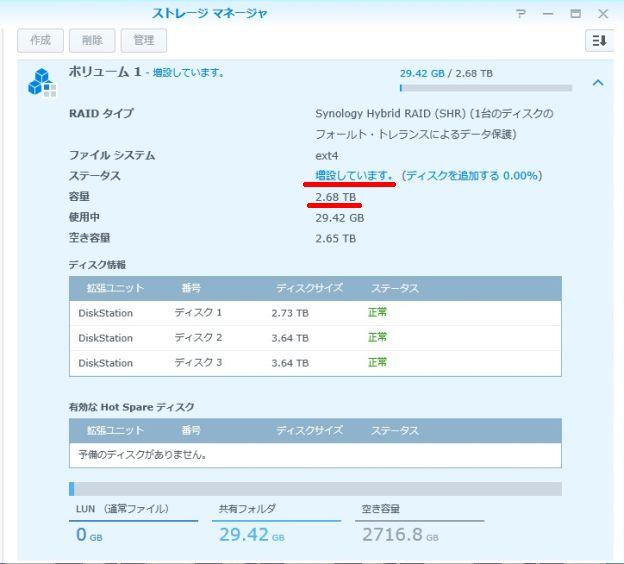This screenshot has height=564, width=624.
Task: Minimize the ストレージ マネージャ window
Action: (x=548, y=14)
